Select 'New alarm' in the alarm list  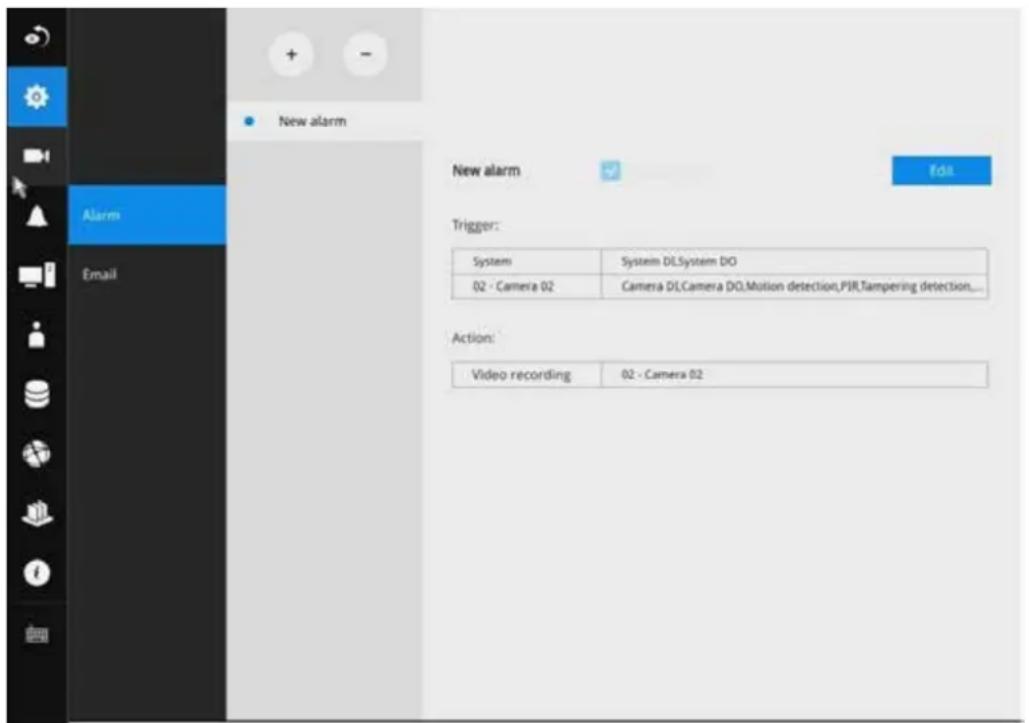(324, 121)
